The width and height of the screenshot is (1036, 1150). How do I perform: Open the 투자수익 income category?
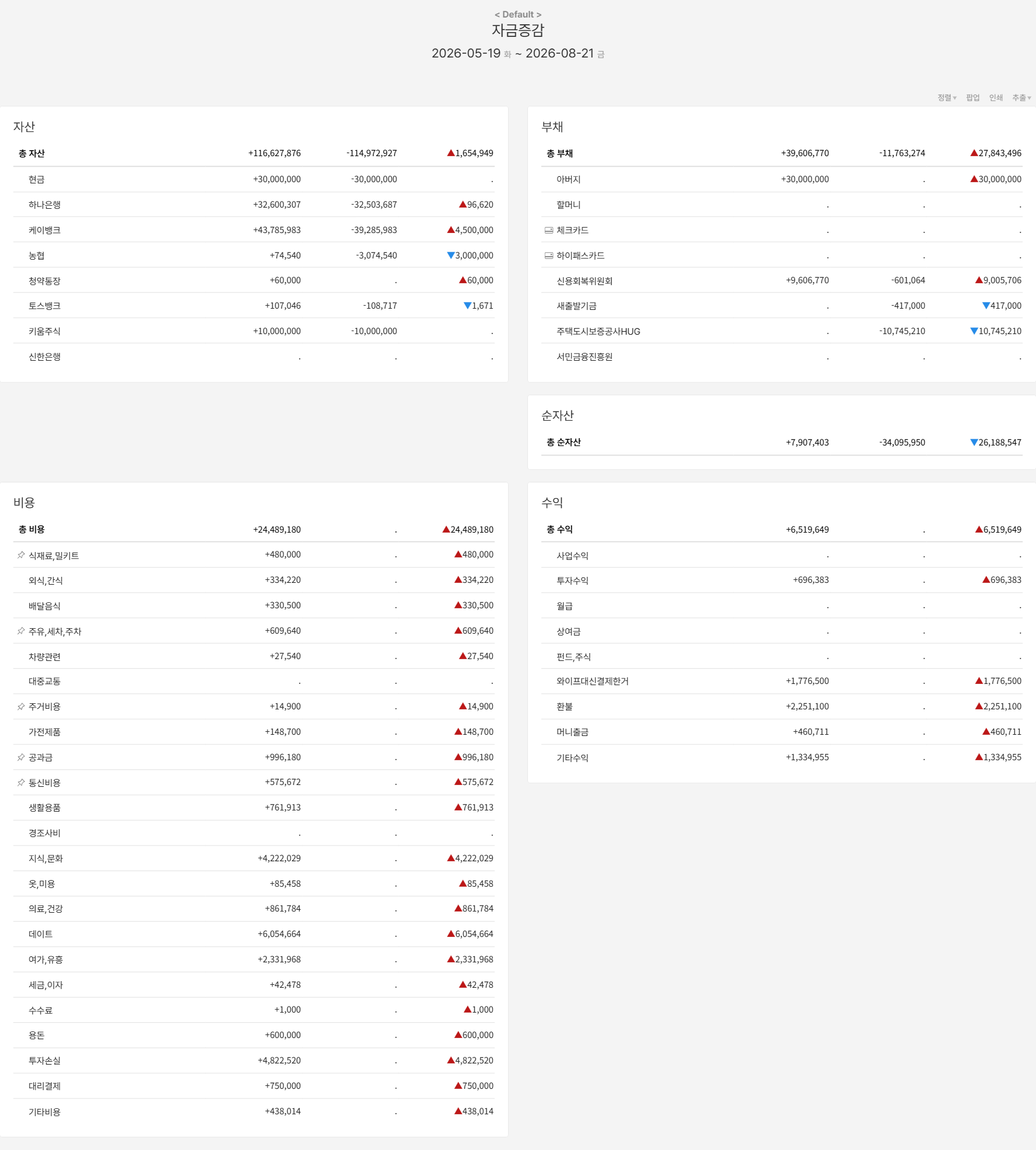coord(782,580)
